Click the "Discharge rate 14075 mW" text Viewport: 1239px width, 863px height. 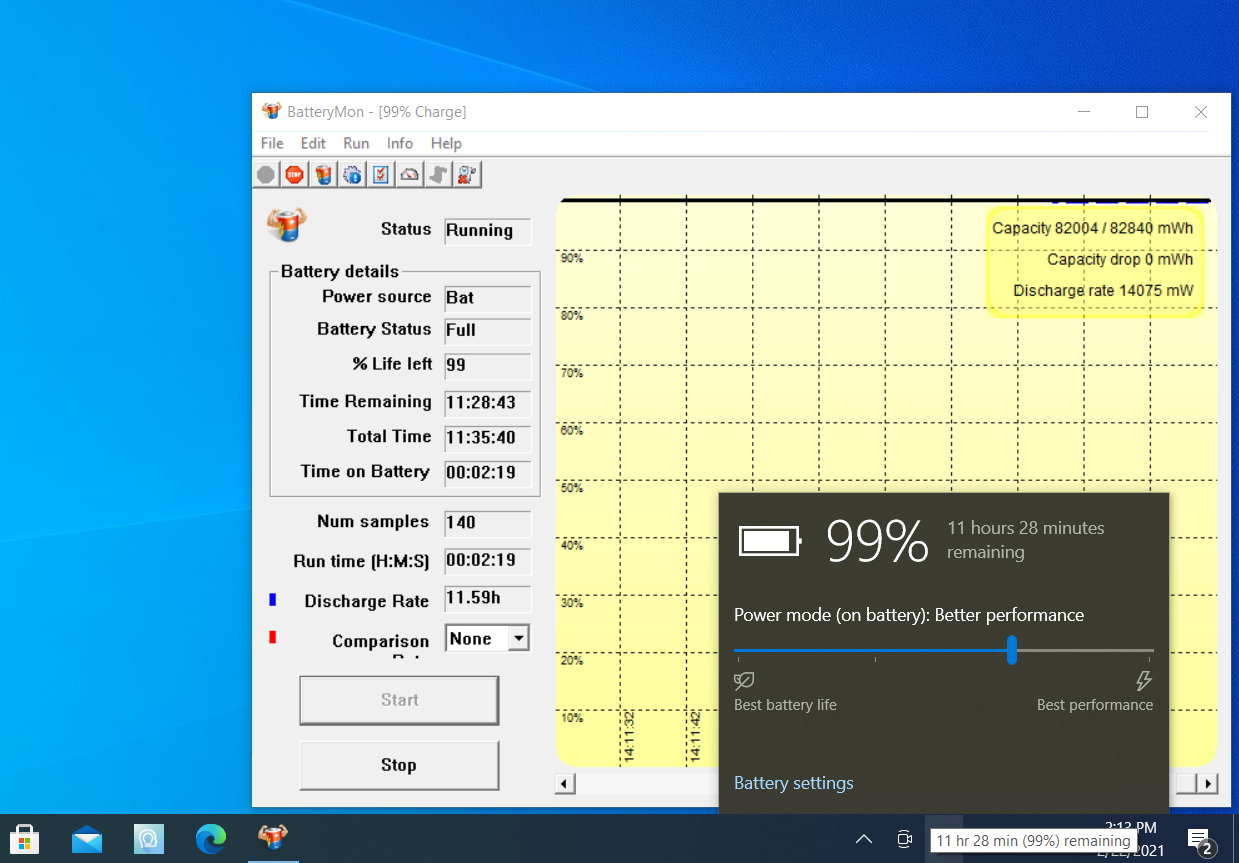[x=1103, y=291]
